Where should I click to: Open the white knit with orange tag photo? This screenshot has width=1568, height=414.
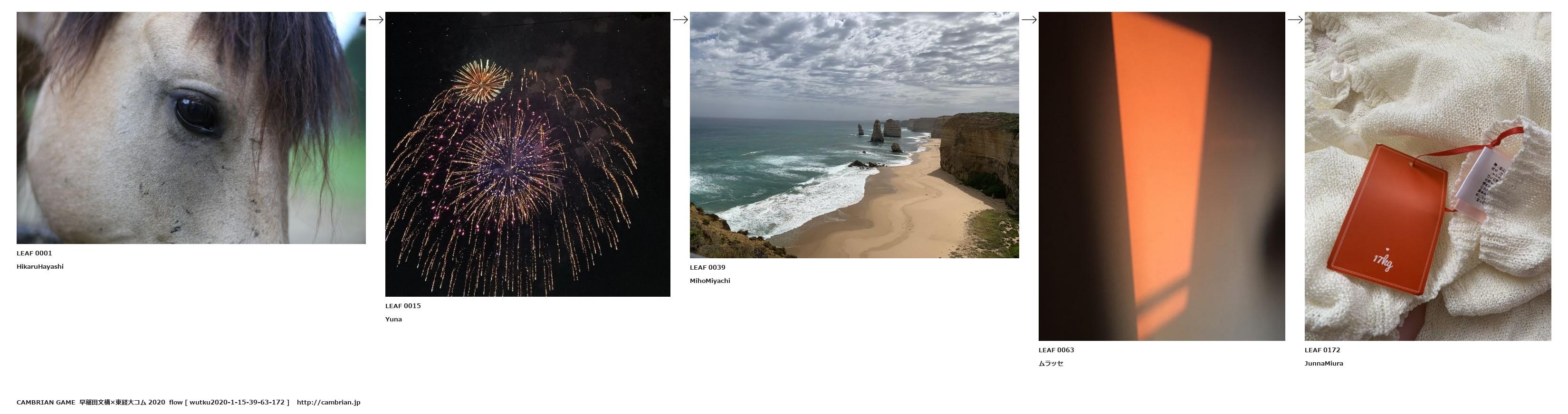(1427, 176)
